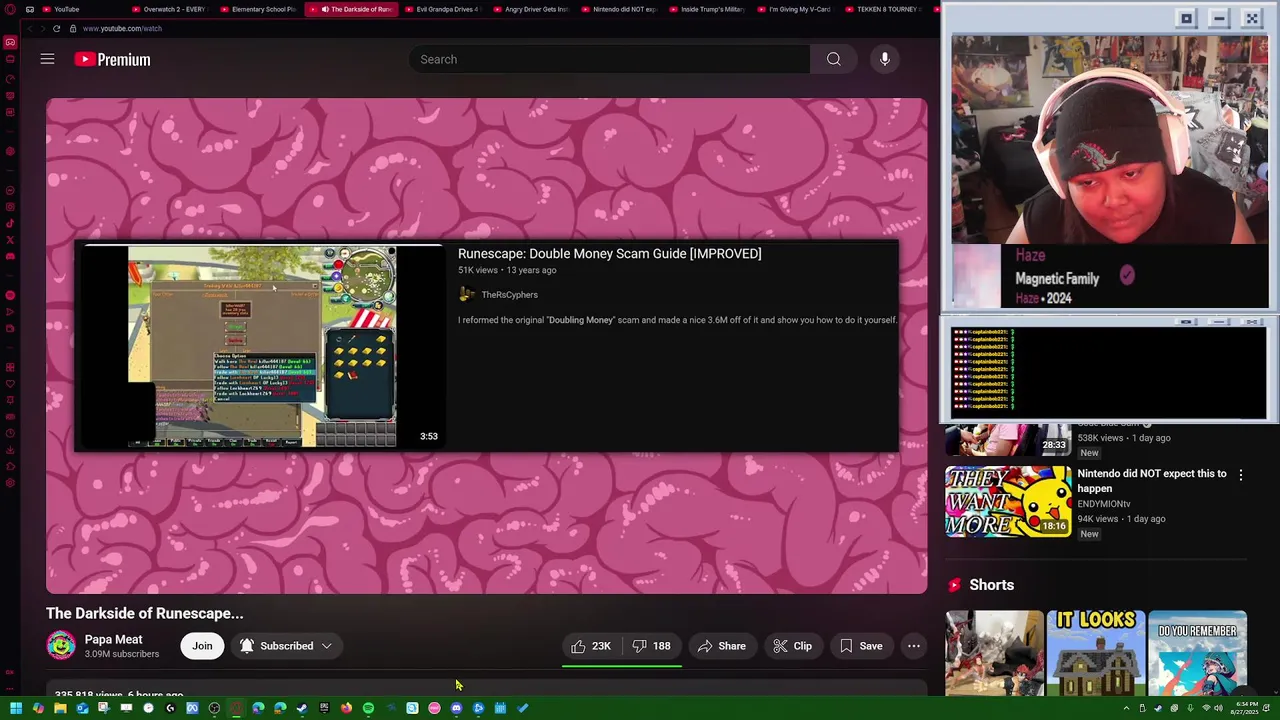Open options for Nintendo did NOT expect video
The image size is (1280, 720).
coord(1241,475)
